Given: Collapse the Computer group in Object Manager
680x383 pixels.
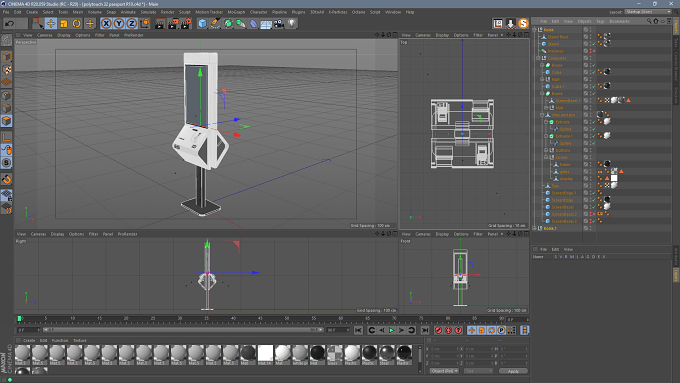Looking at the screenshot, I should [538, 58].
